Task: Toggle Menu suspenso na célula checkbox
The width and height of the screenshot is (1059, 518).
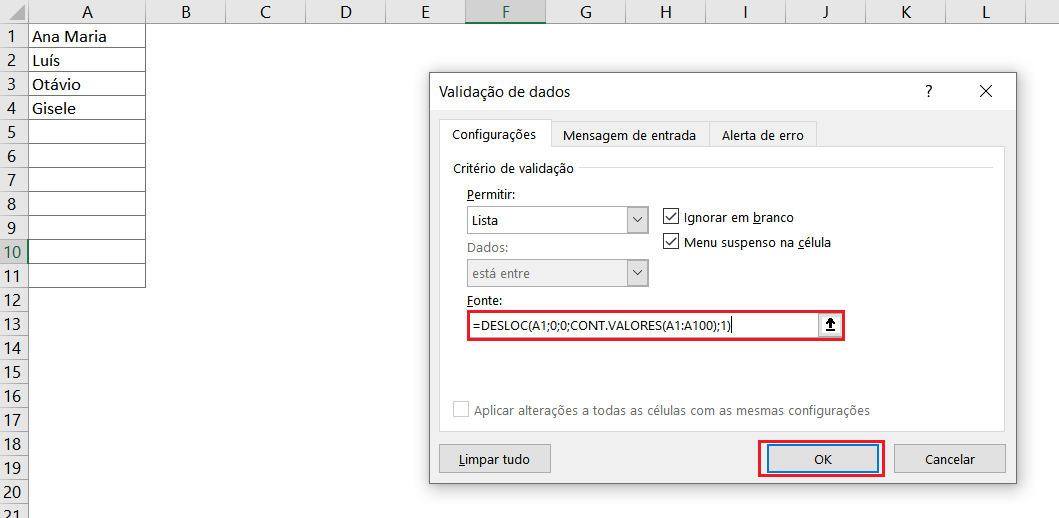Action: pyautogui.click(x=671, y=242)
